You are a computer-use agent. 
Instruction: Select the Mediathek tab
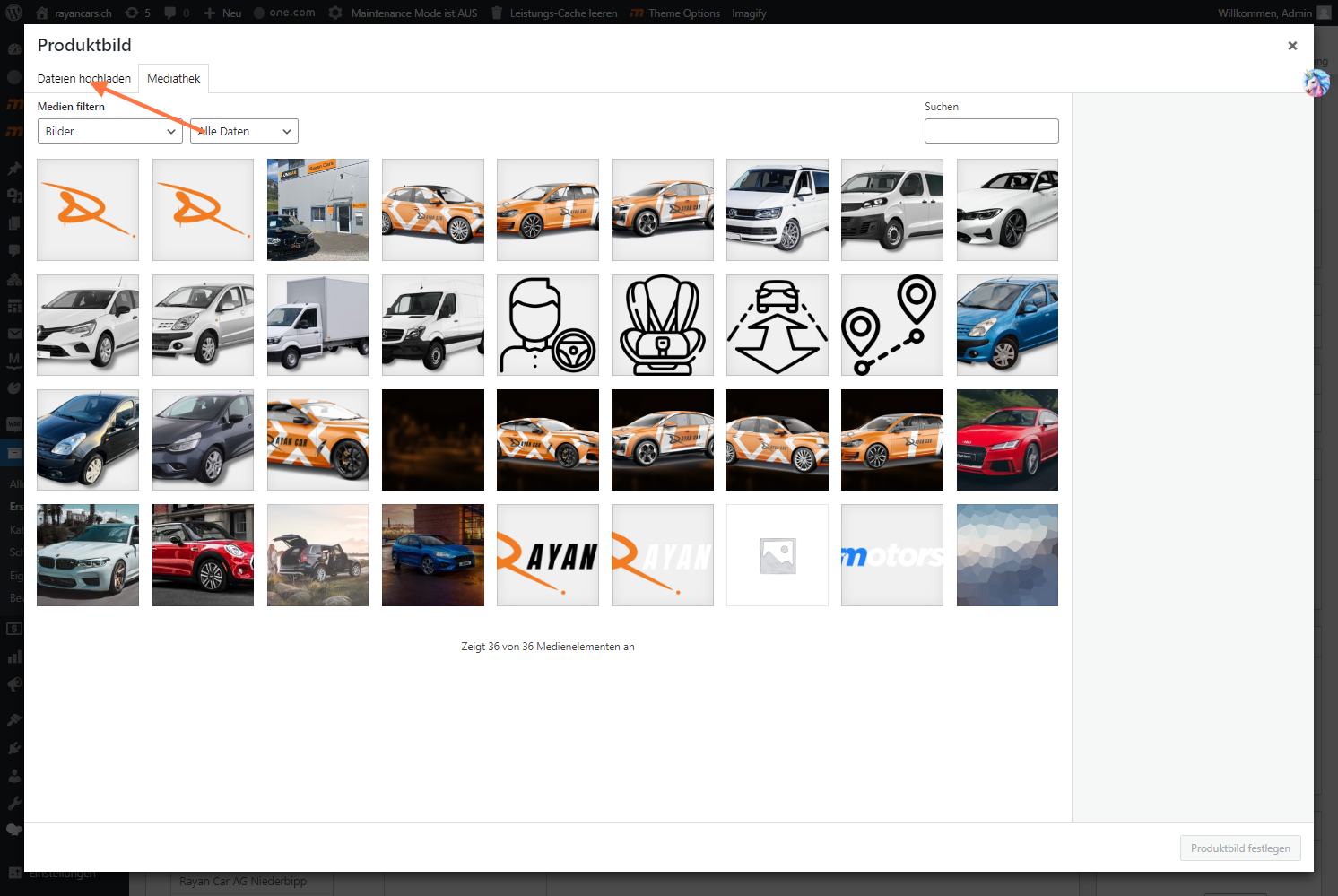click(x=174, y=79)
